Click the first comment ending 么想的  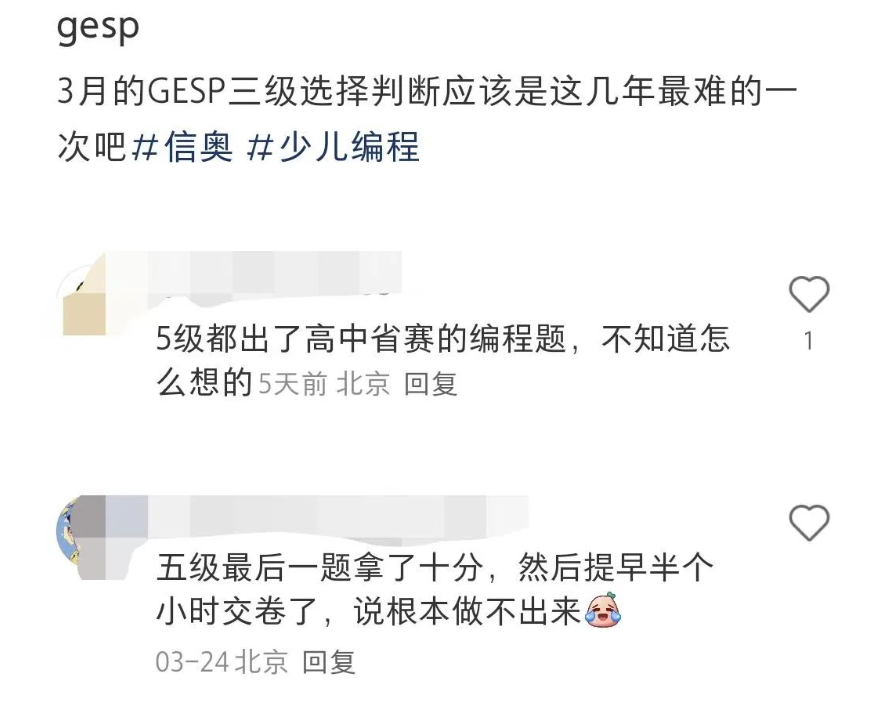point(204,382)
